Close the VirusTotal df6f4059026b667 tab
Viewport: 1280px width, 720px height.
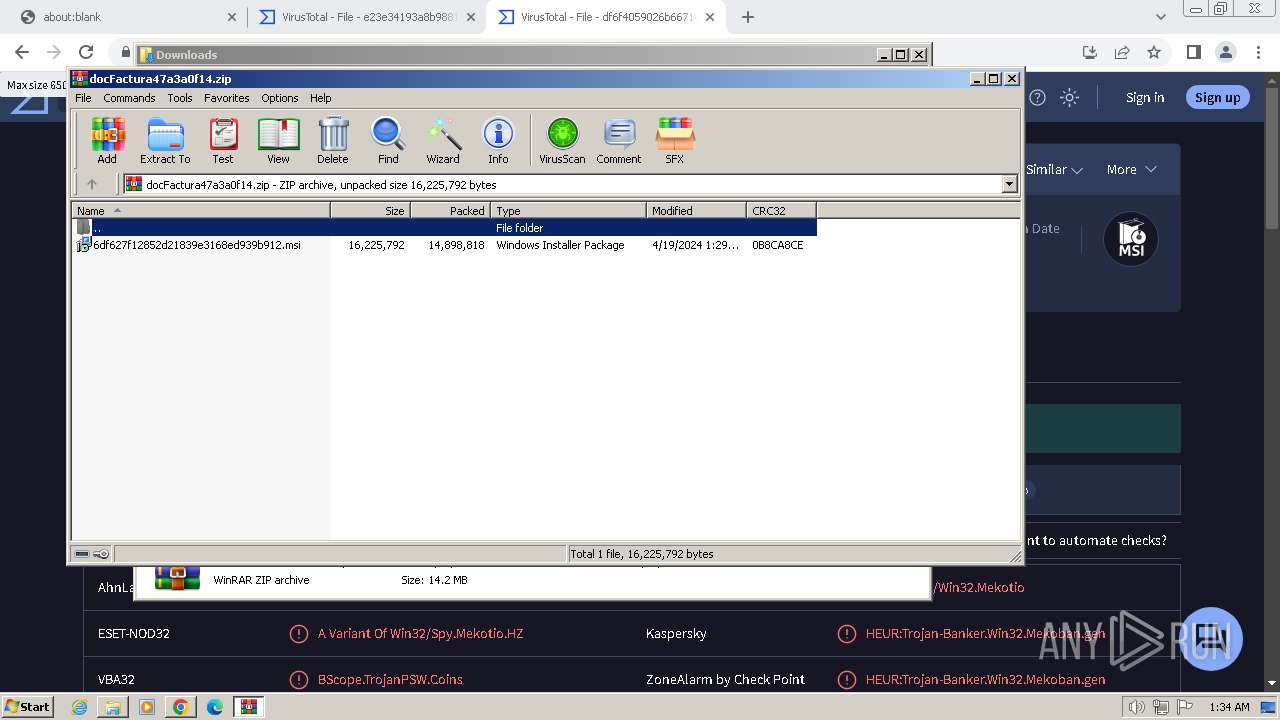click(x=710, y=17)
